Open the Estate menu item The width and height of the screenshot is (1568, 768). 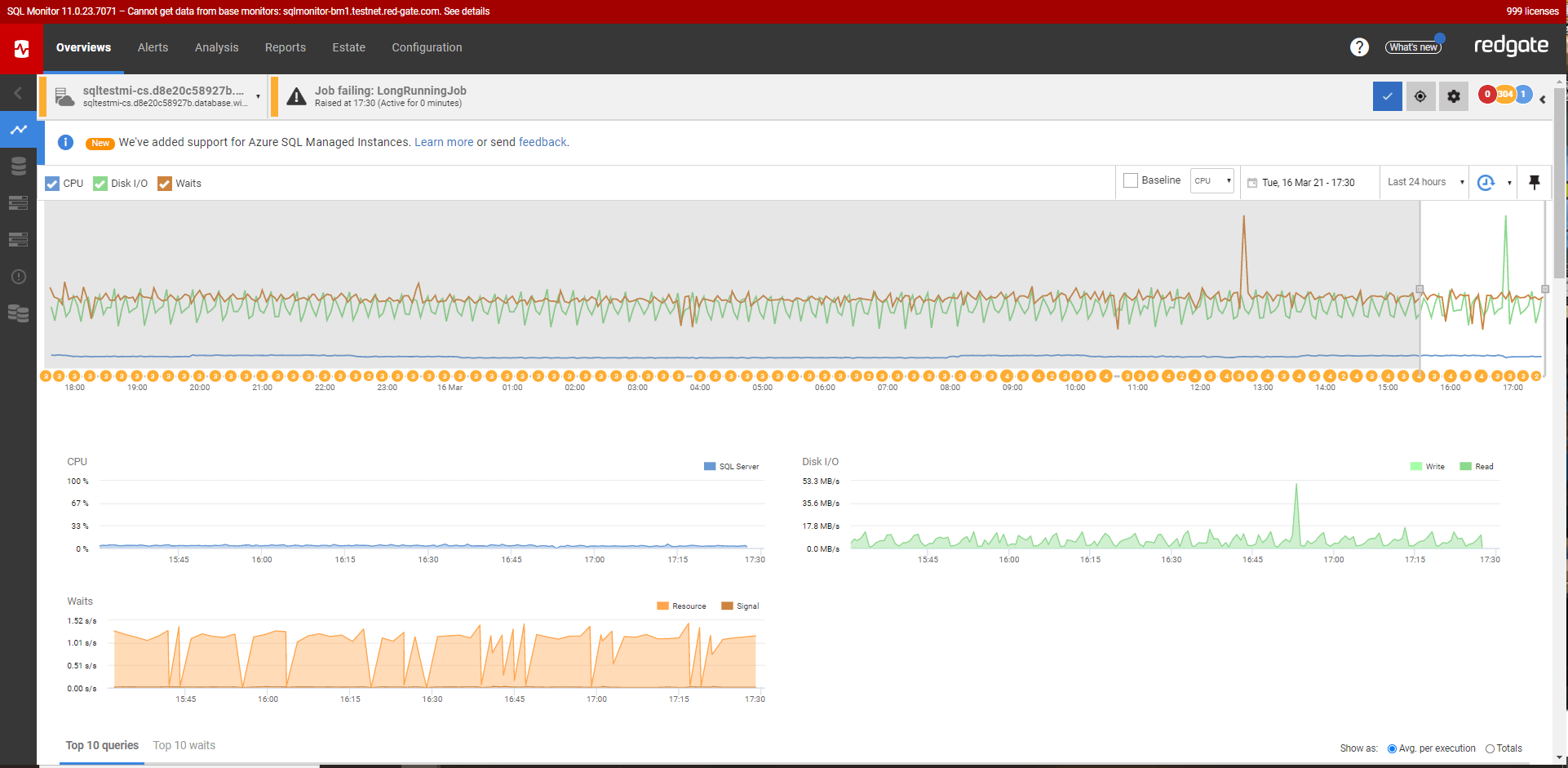tap(348, 47)
